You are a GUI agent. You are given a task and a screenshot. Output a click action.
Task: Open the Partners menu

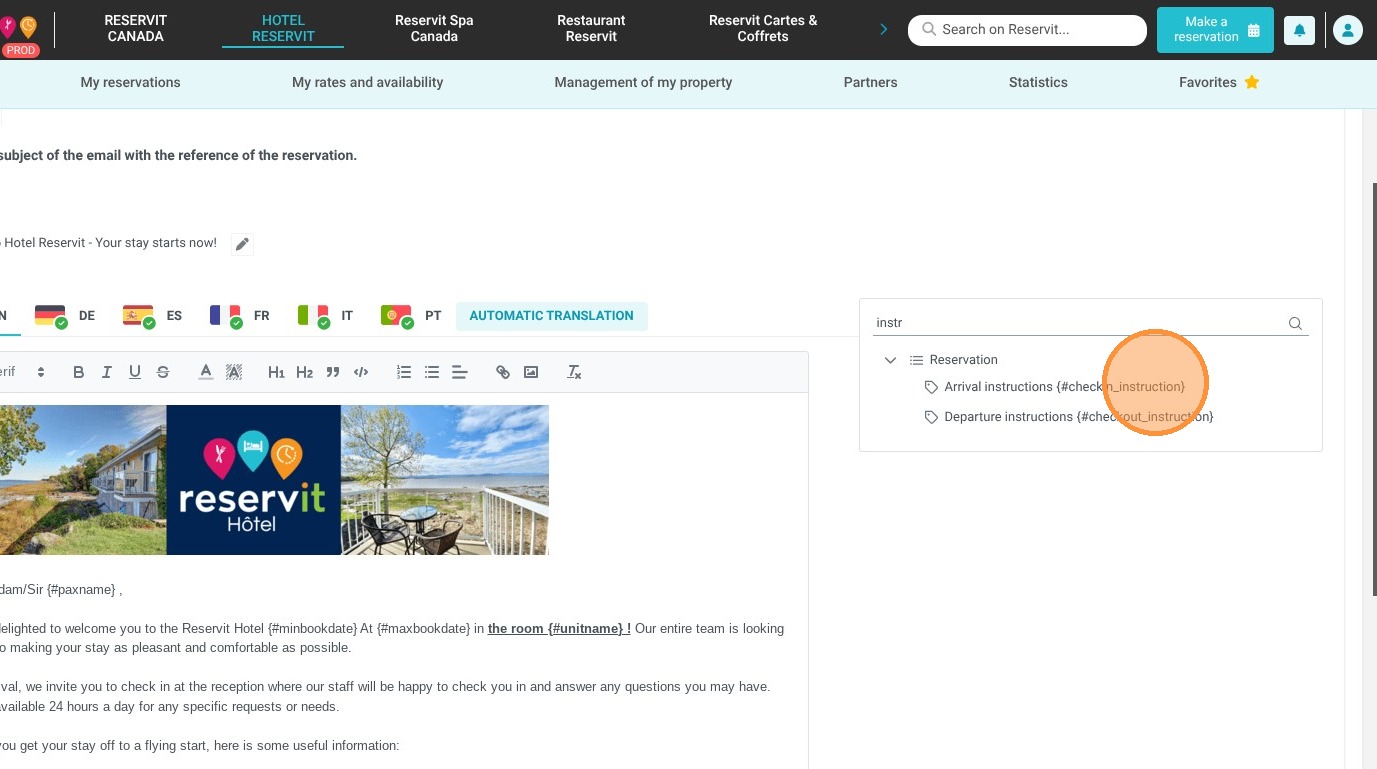pos(870,83)
